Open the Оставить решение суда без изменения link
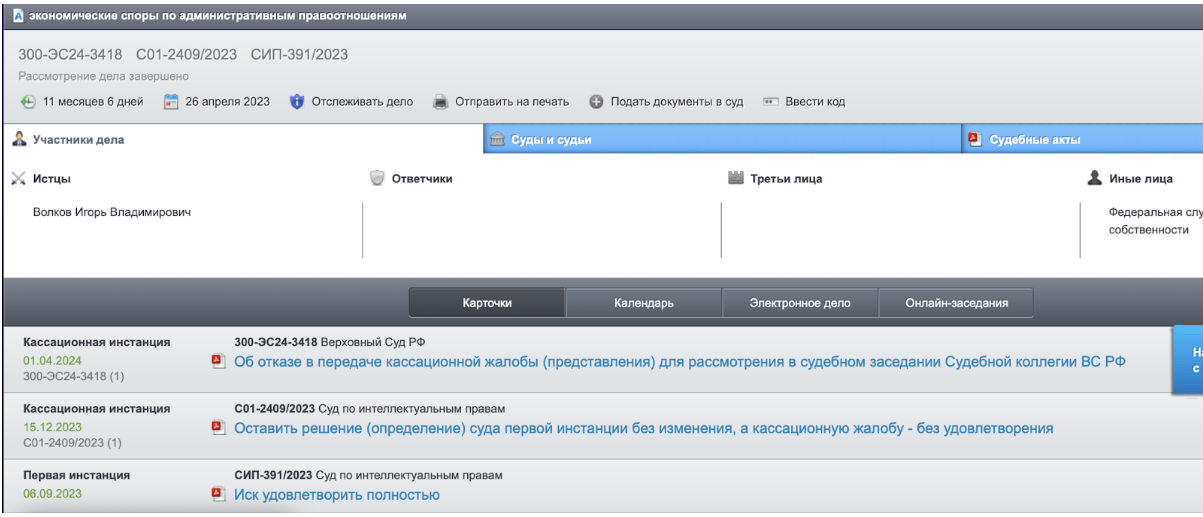The image size is (1203, 517). 643,428
